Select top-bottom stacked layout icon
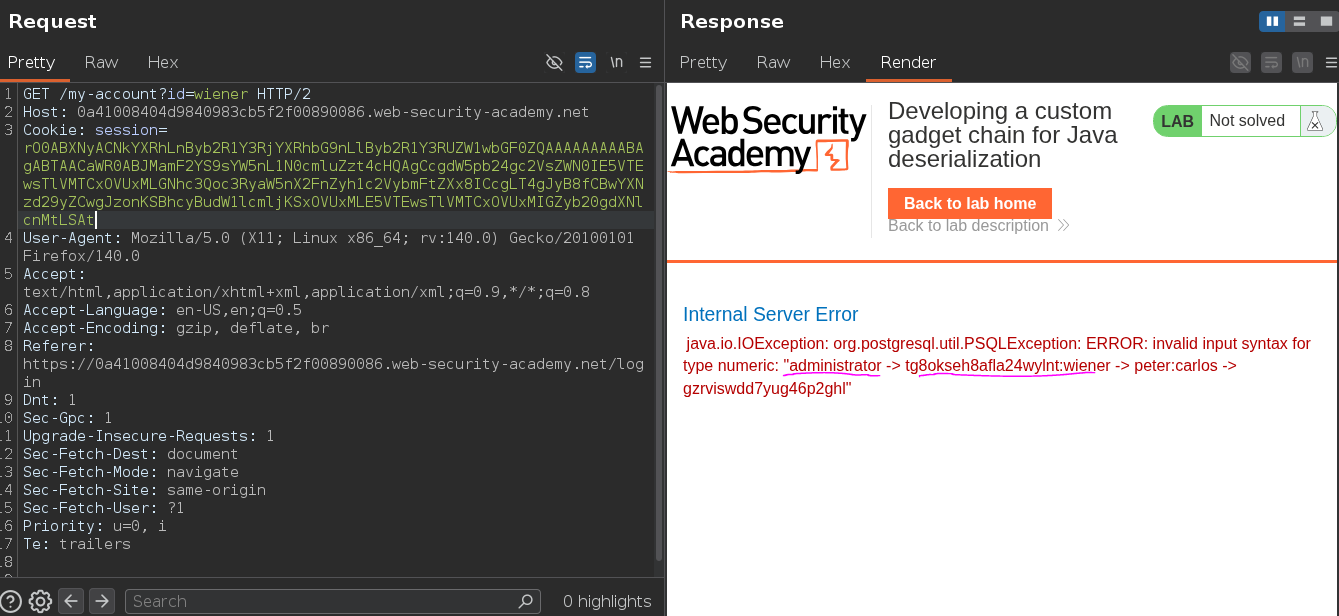The image size is (1339, 616). click(1298, 21)
